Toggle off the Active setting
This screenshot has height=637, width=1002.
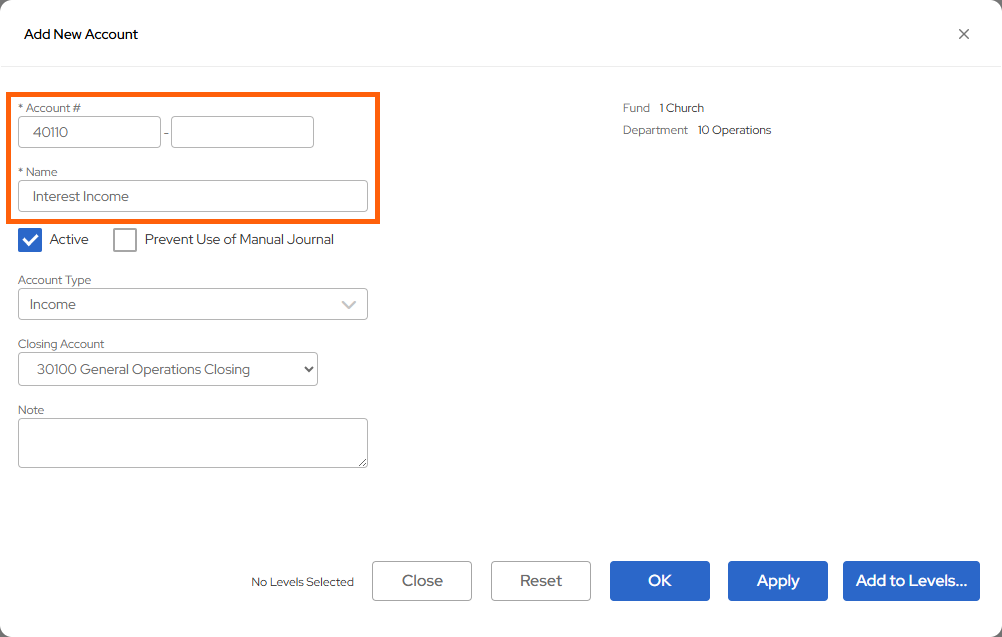click(x=30, y=240)
